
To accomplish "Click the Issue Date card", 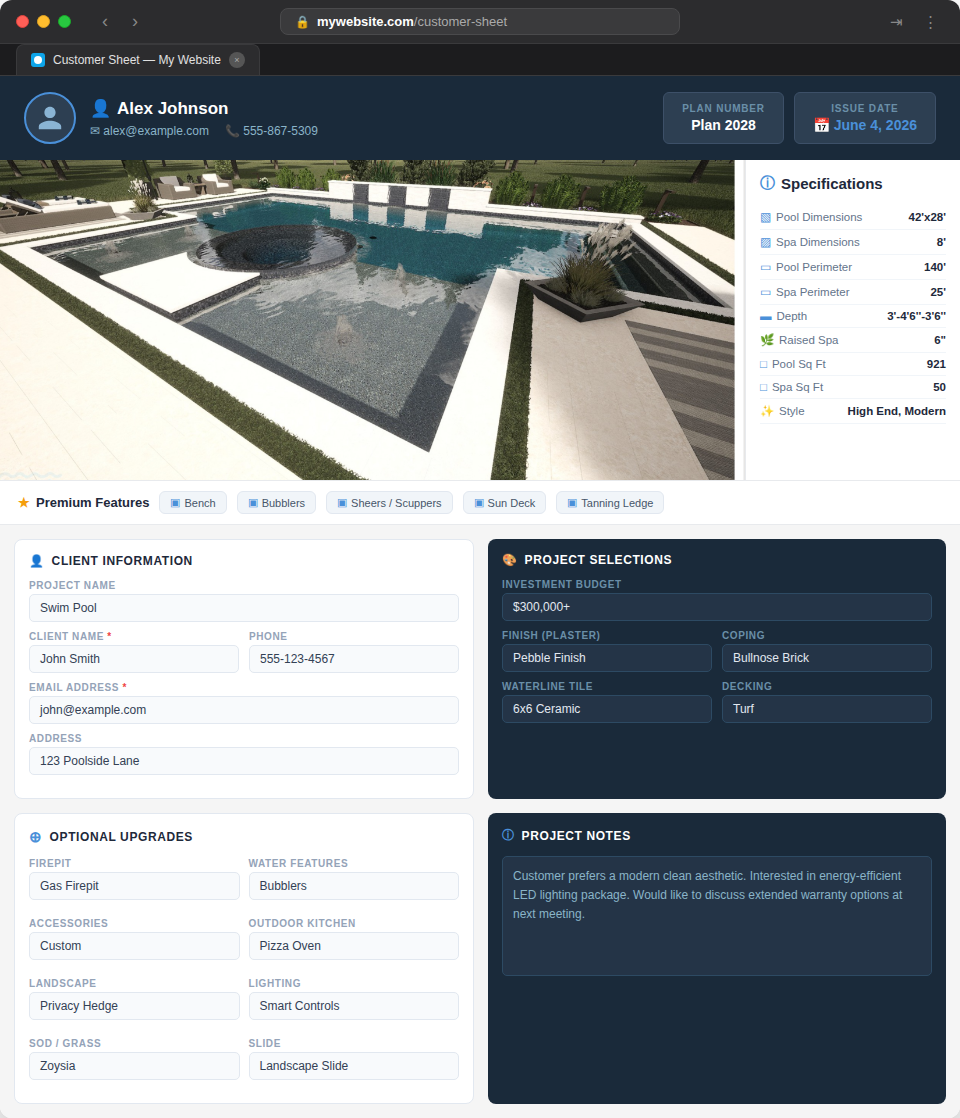I will [x=864, y=118].
